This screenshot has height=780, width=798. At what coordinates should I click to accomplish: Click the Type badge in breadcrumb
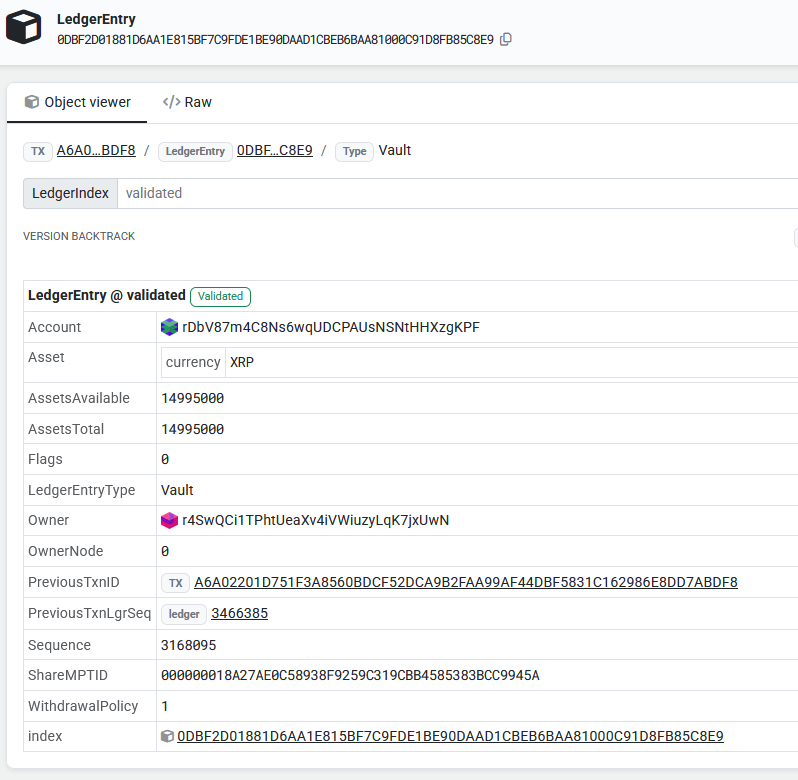tap(355, 151)
